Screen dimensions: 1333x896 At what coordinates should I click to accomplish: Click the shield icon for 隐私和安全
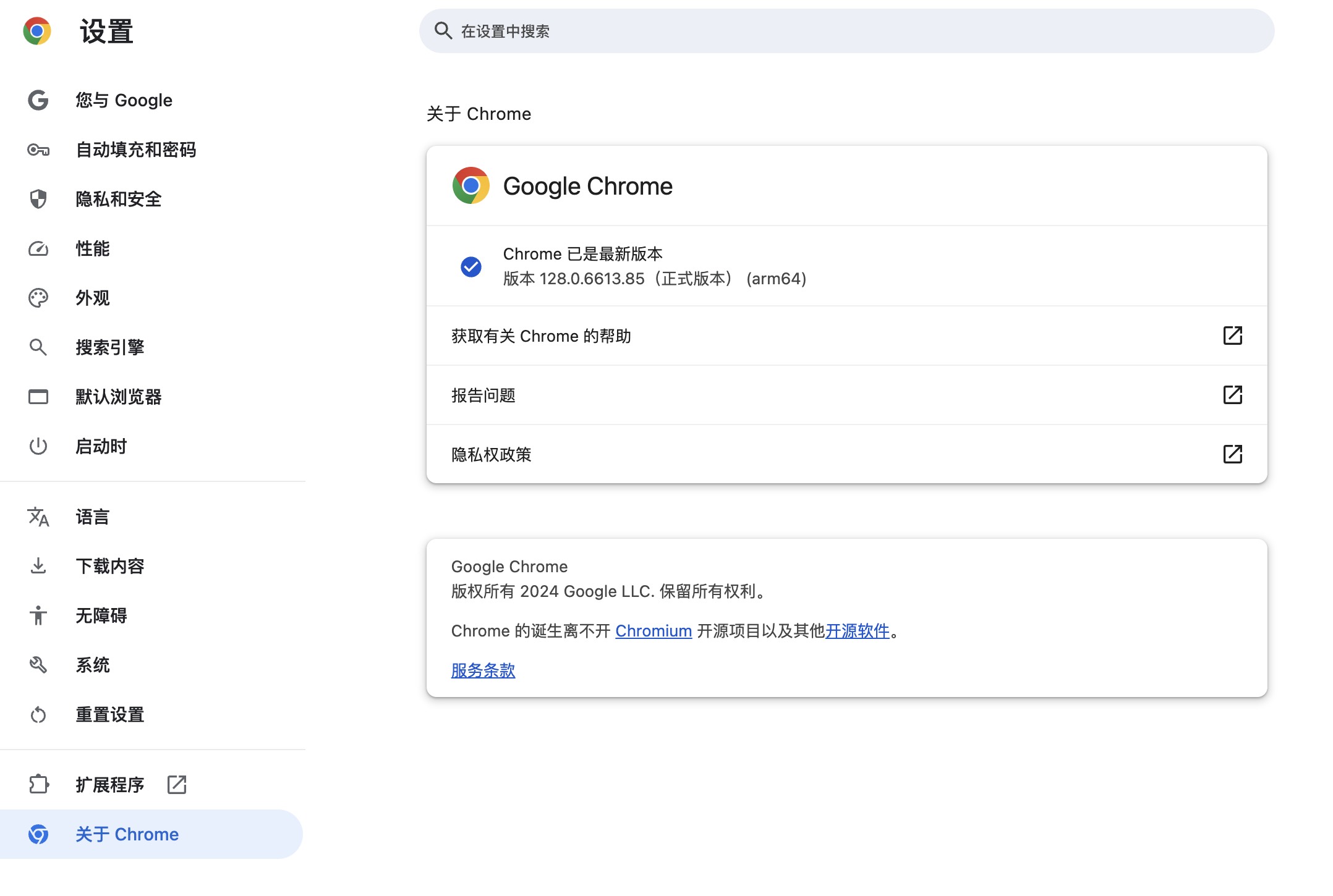pos(38,199)
